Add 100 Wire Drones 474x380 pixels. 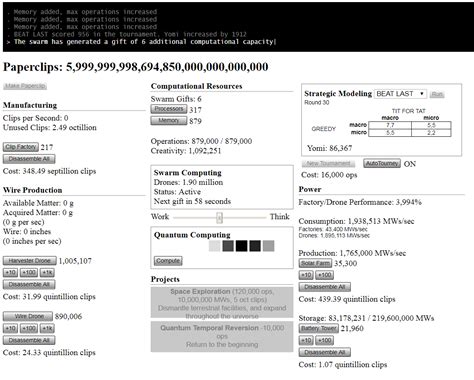pos(29,329)
